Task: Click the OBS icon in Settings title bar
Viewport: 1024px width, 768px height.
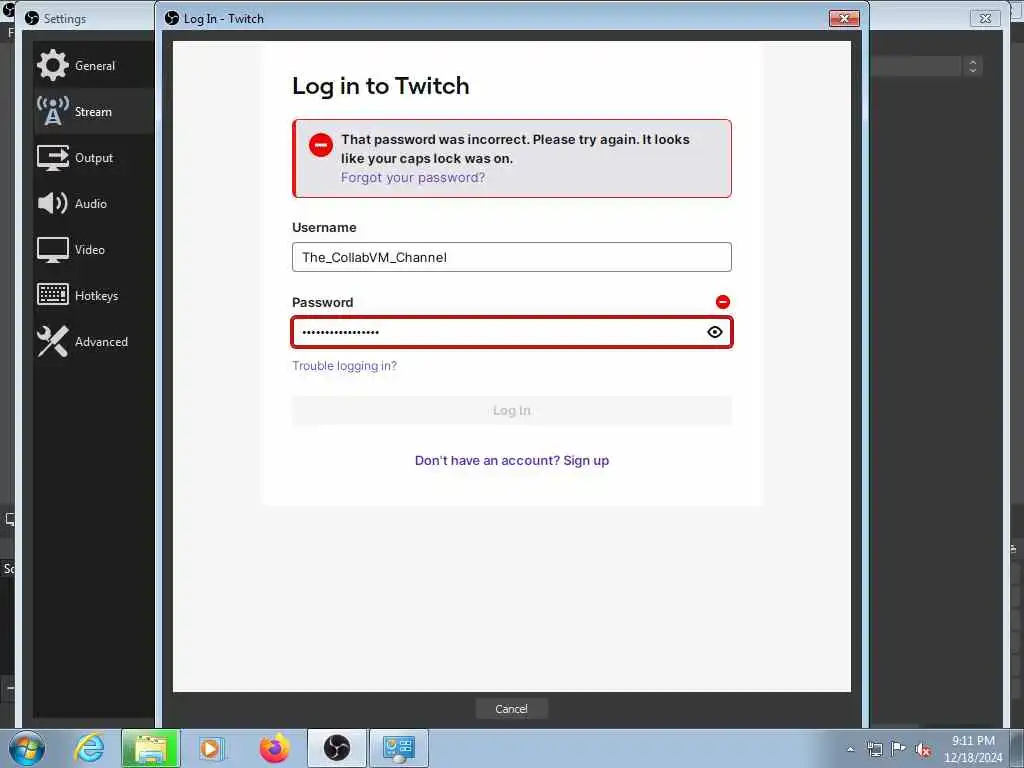Action: click(31, 18)
